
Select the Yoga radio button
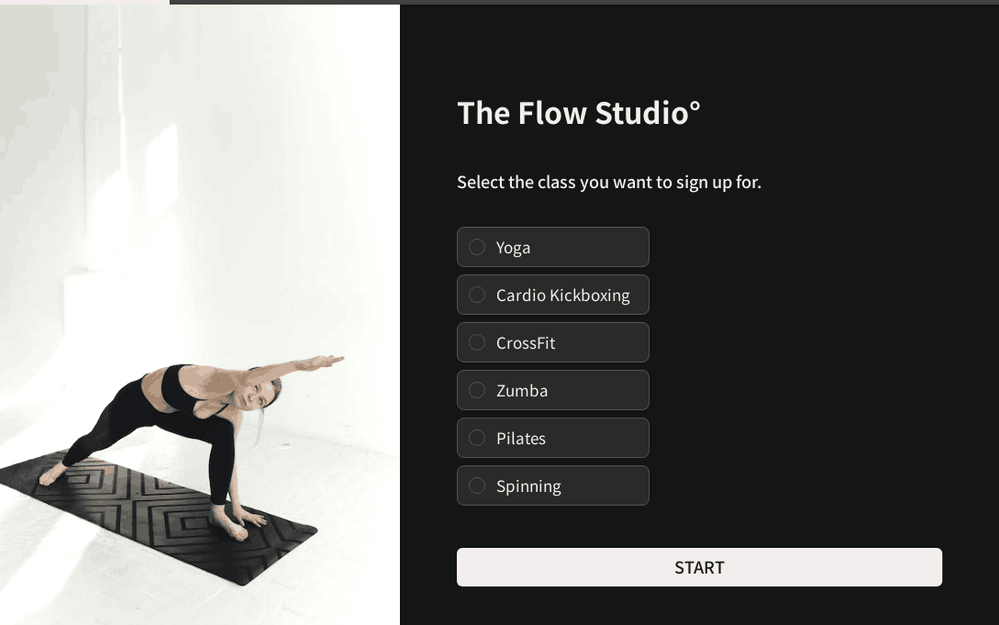click(477, 247)
